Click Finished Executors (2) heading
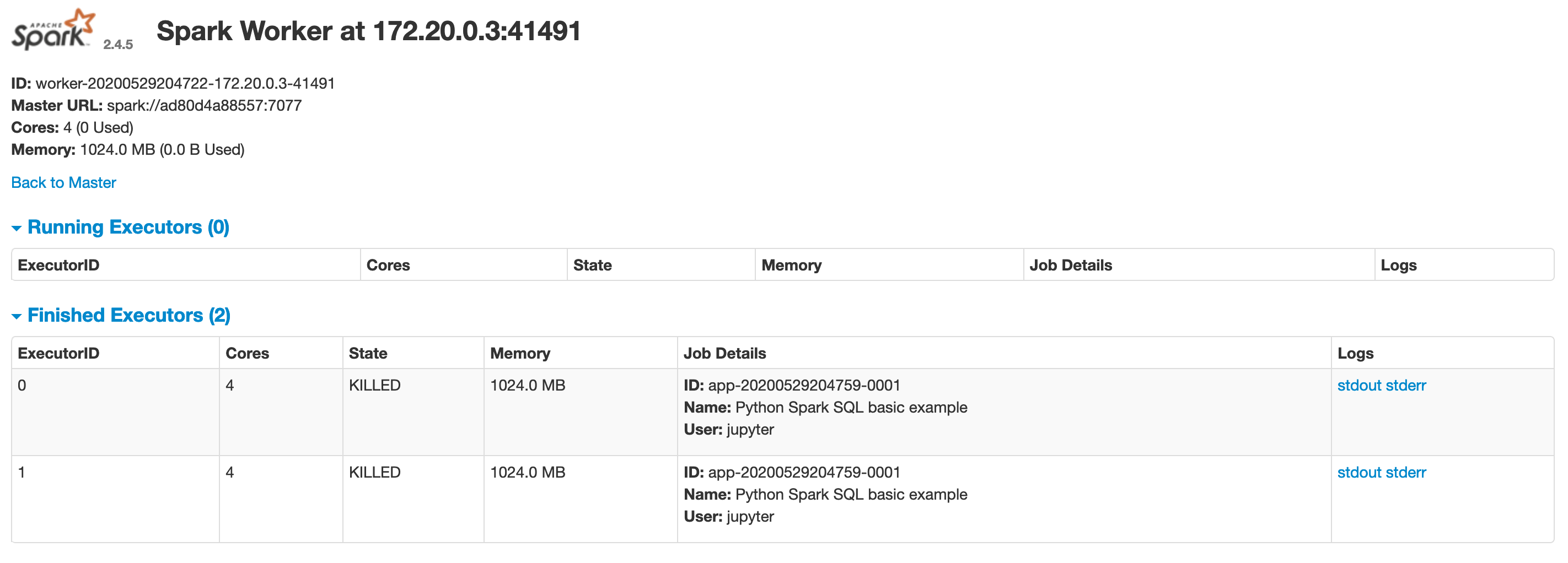This screenshot has height=563, width=1568. pos(129,316)
